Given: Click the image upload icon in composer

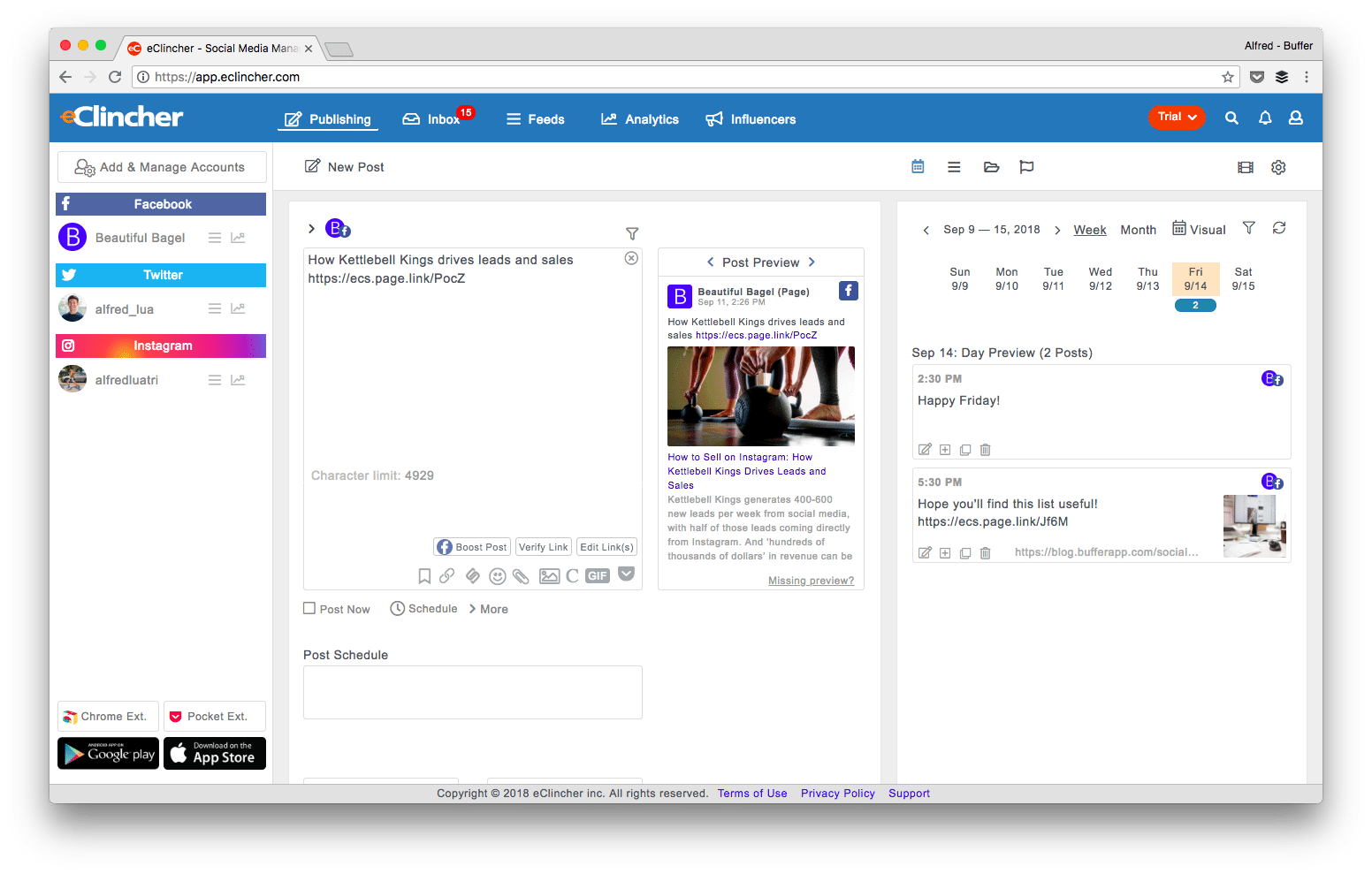Looking at the screenshot, I should 549,576.
